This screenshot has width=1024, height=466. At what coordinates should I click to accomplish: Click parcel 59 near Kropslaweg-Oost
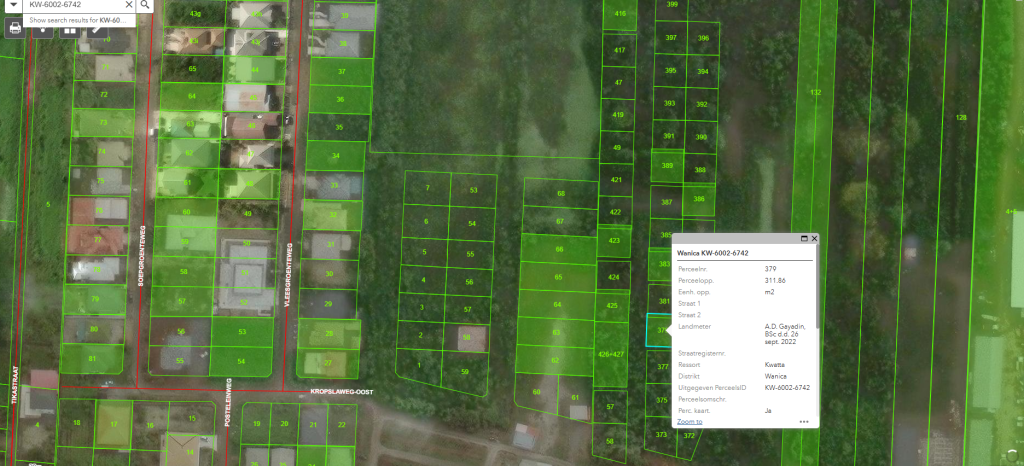464,373
